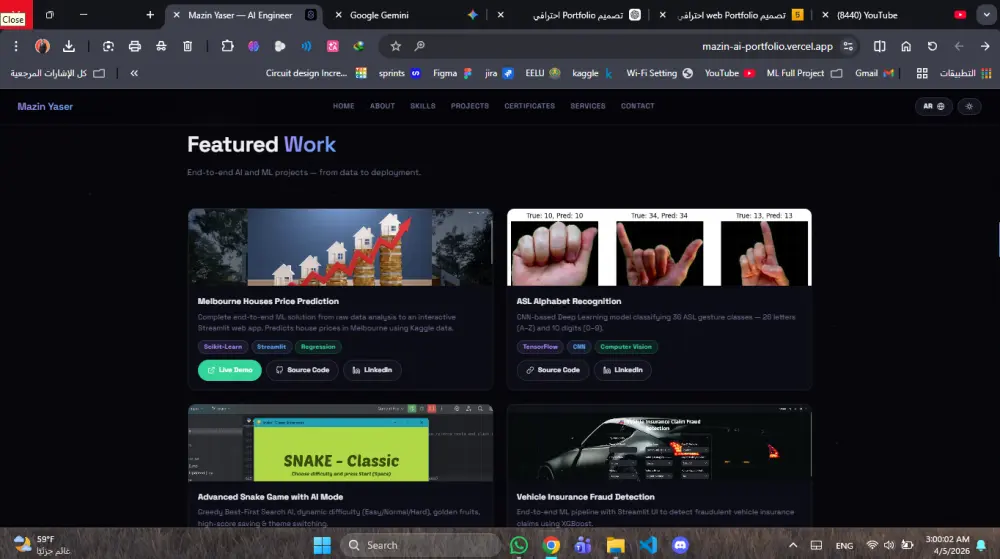Open the Gmail bookmark
This screenshot has width=1000, height=559.
(874, 73)
